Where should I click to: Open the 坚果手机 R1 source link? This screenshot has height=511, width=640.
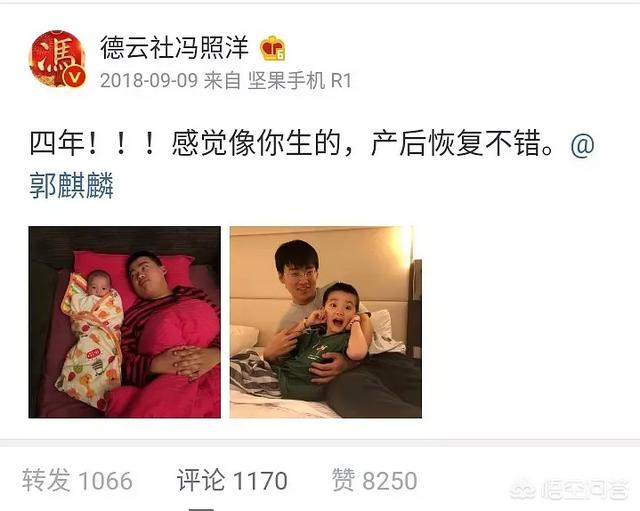click(x=300, y=80)
